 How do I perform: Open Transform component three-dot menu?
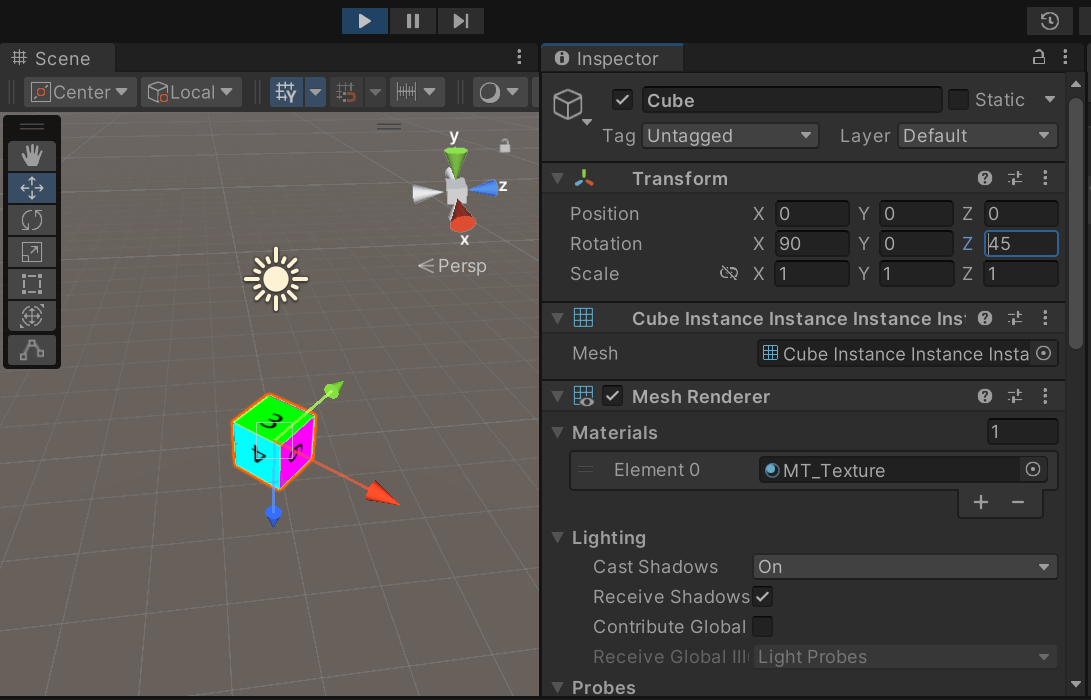pyautogui.click(x=1045, y=178)
